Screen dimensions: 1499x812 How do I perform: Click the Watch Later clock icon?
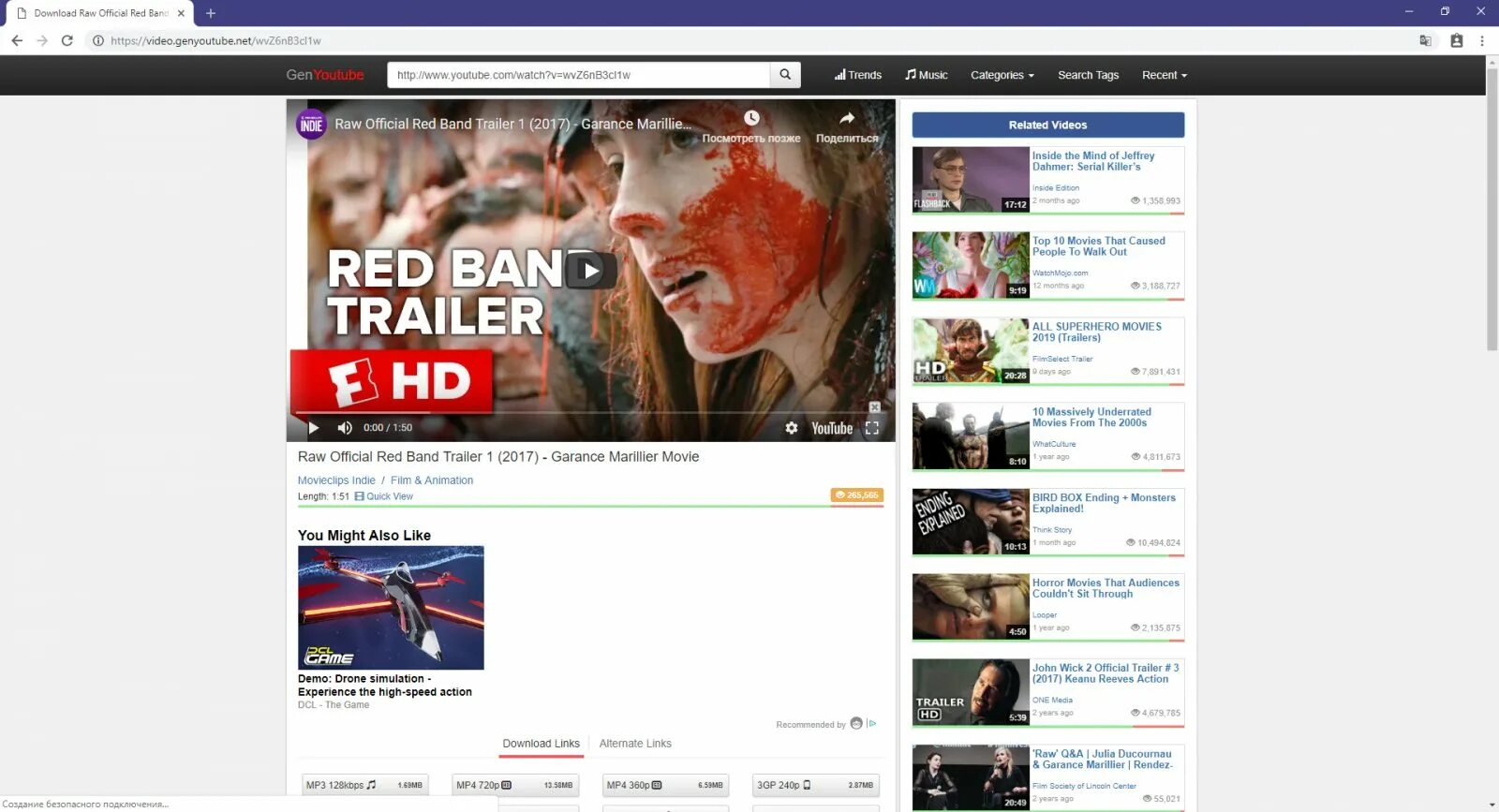click(751, 118)
